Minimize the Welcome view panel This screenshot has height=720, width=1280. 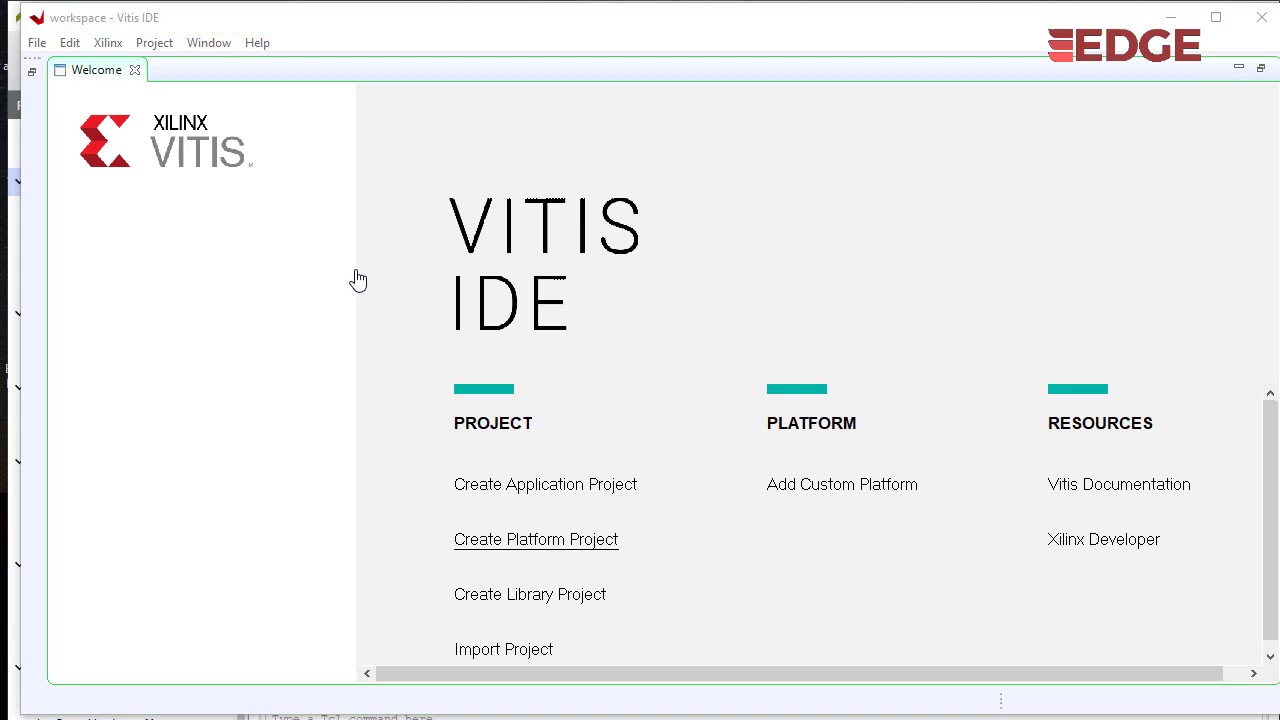1238,67
